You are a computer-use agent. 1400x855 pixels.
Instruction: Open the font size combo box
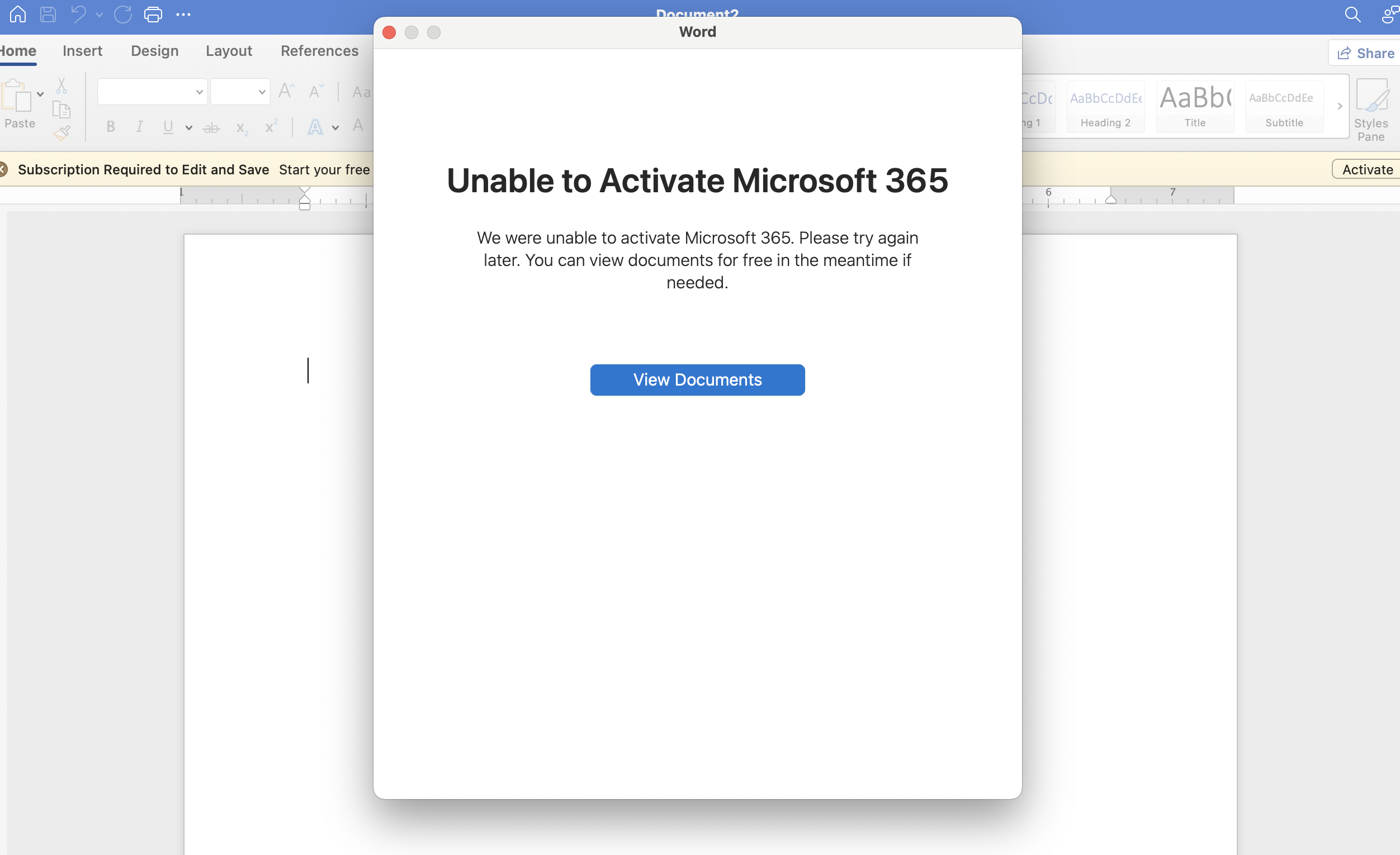pyautogui.click(x=240, y=92)
